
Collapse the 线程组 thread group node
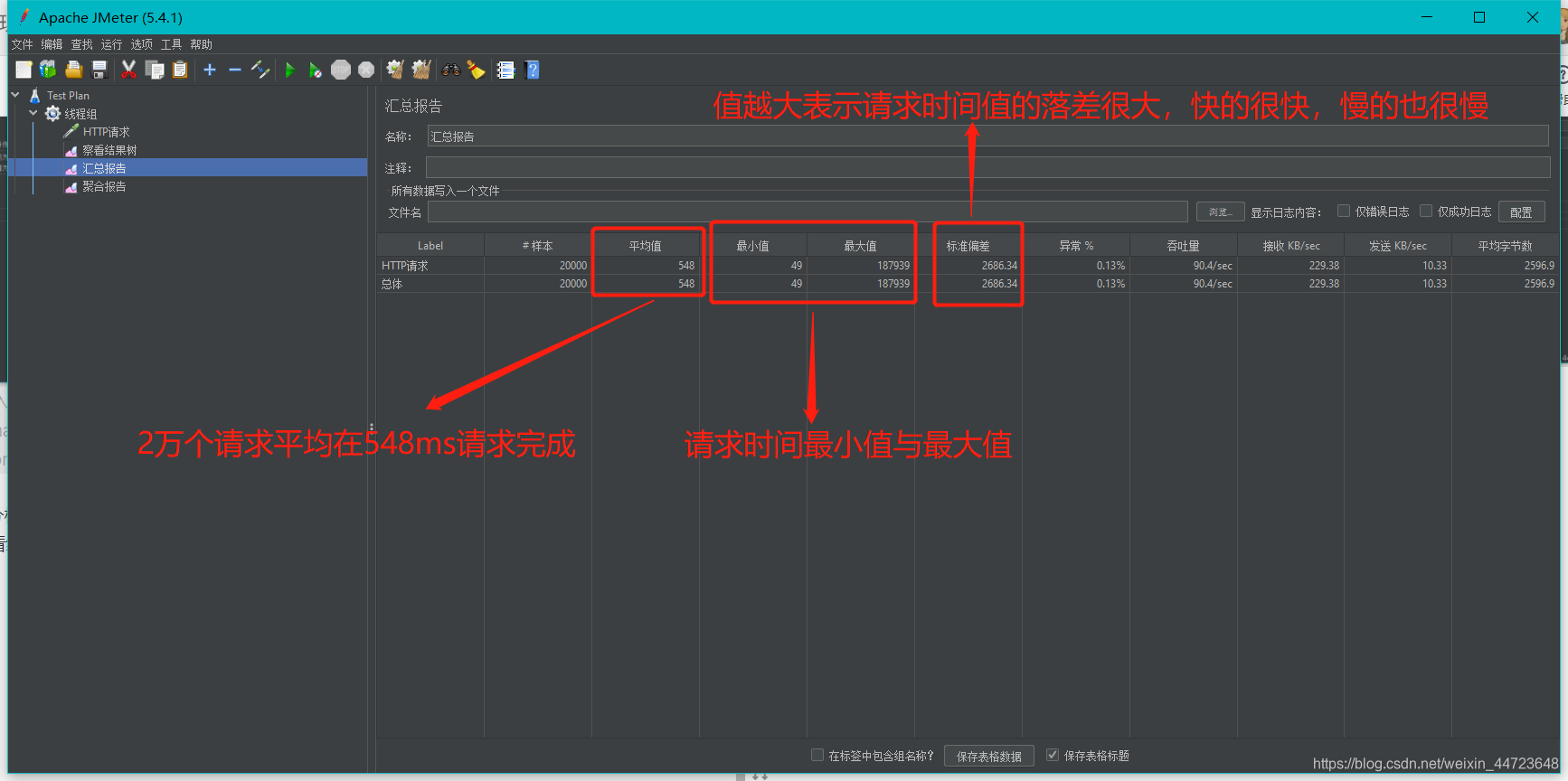(33, 113)
